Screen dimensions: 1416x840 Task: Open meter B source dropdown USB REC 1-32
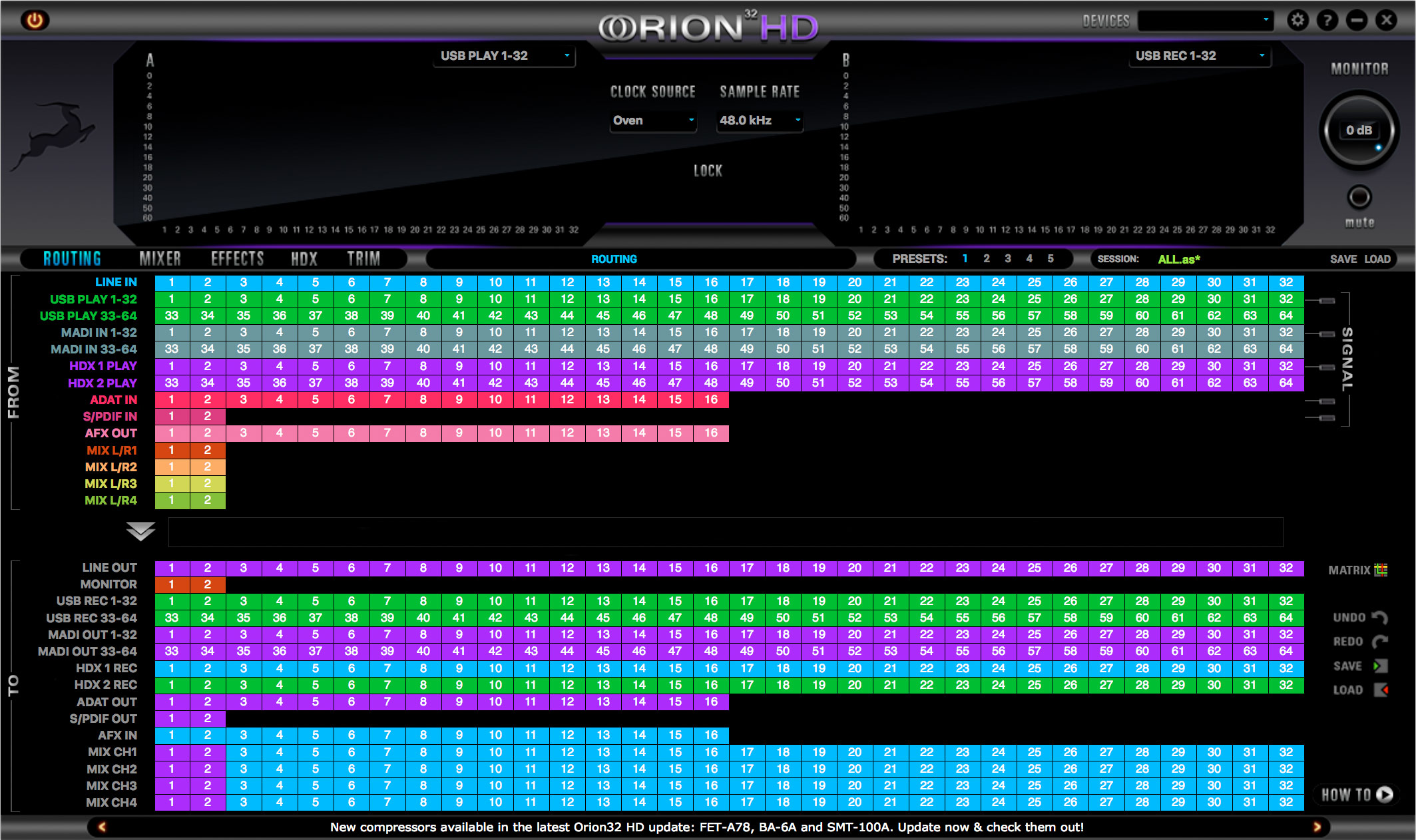click(1200, 56)
